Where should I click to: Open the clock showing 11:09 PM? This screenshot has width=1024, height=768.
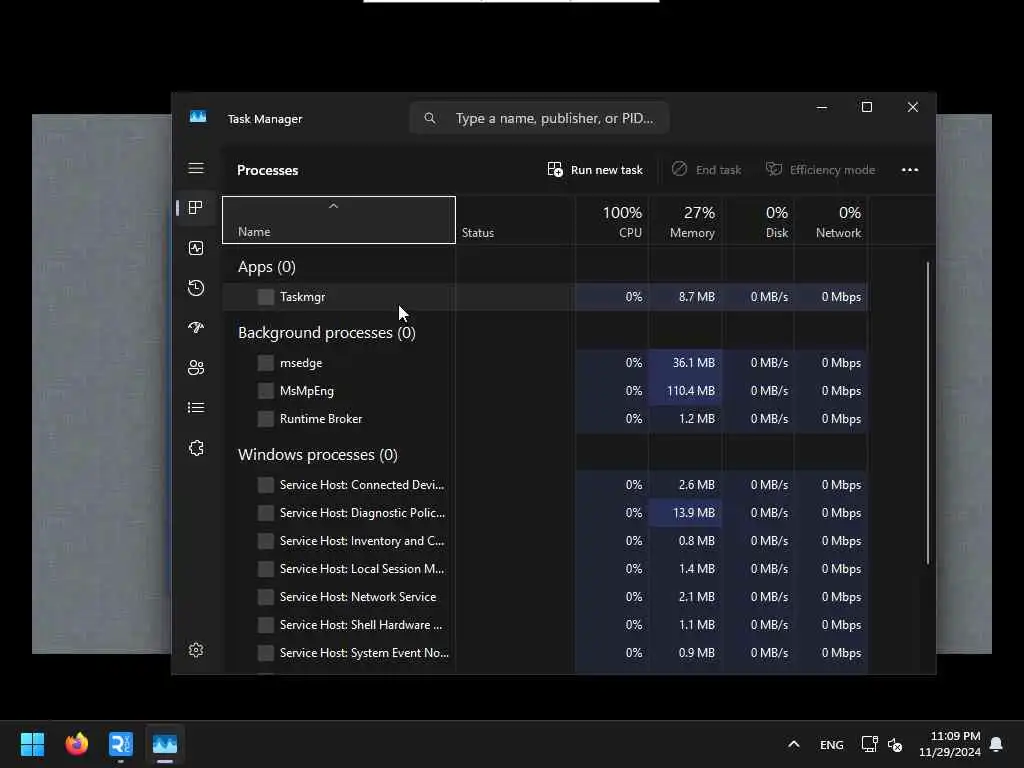click(x=950, y=744)
